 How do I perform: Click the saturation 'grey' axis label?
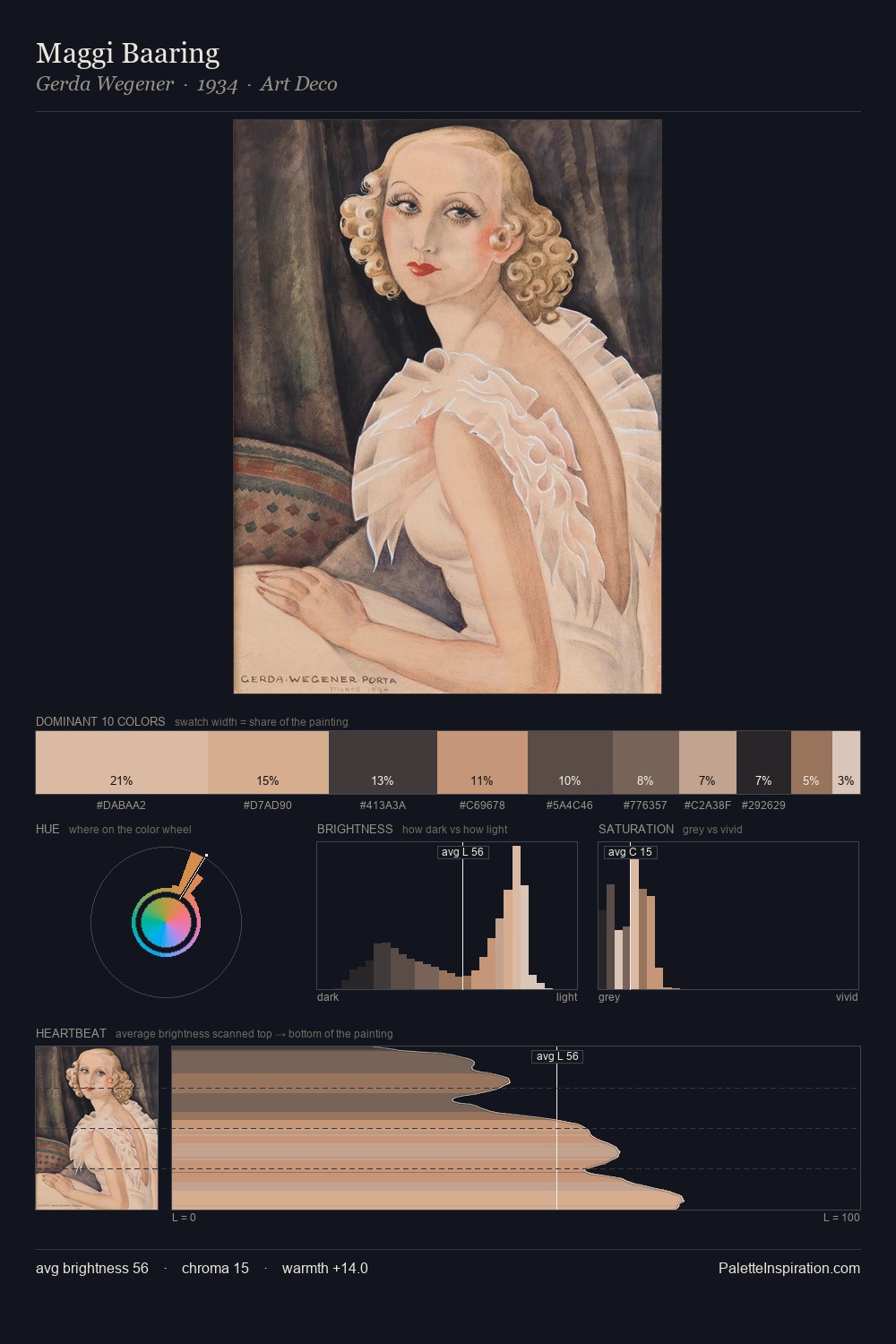click(609, 997)
